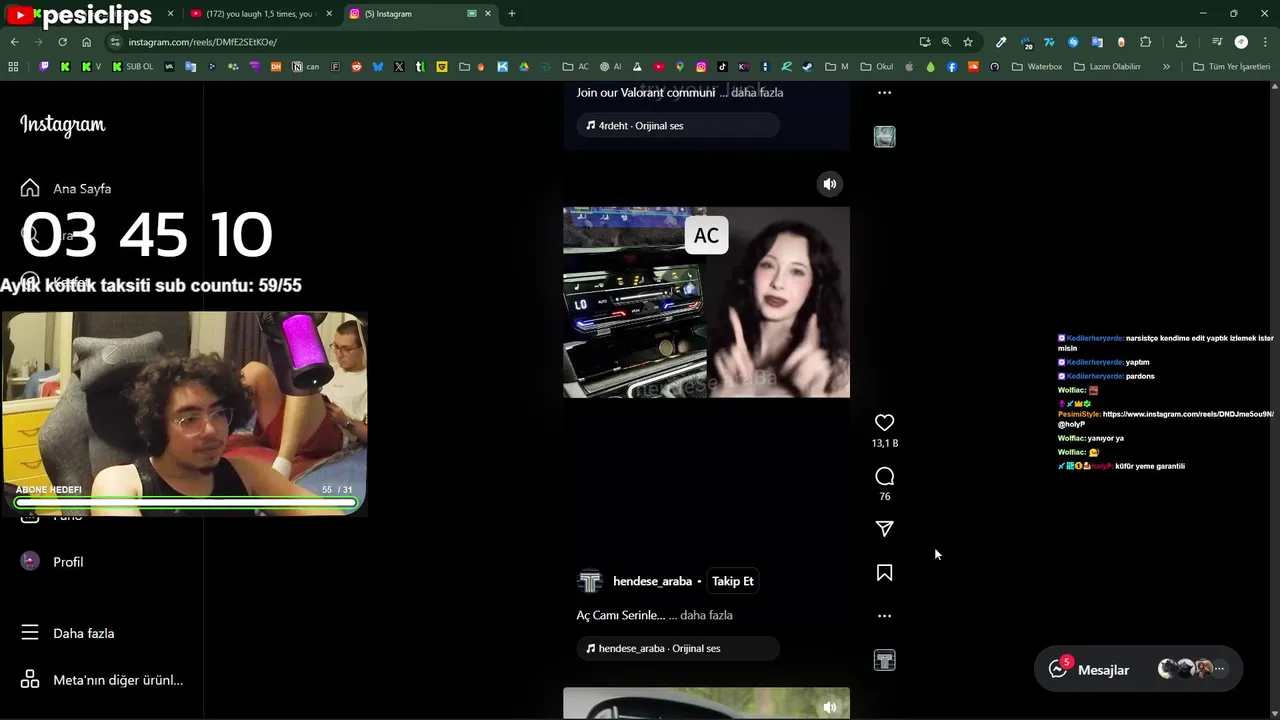Open comments on reel showing 76 comments

[884, 476]
